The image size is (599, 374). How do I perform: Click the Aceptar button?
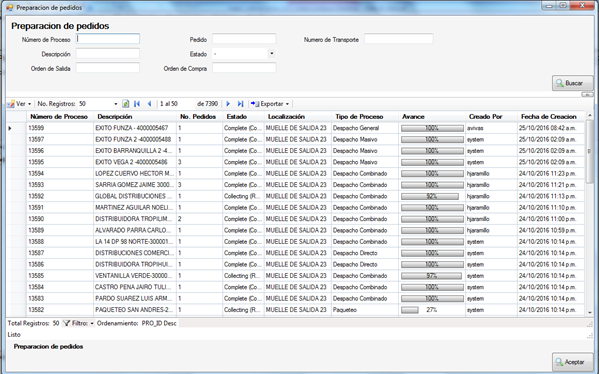point(573,362)
